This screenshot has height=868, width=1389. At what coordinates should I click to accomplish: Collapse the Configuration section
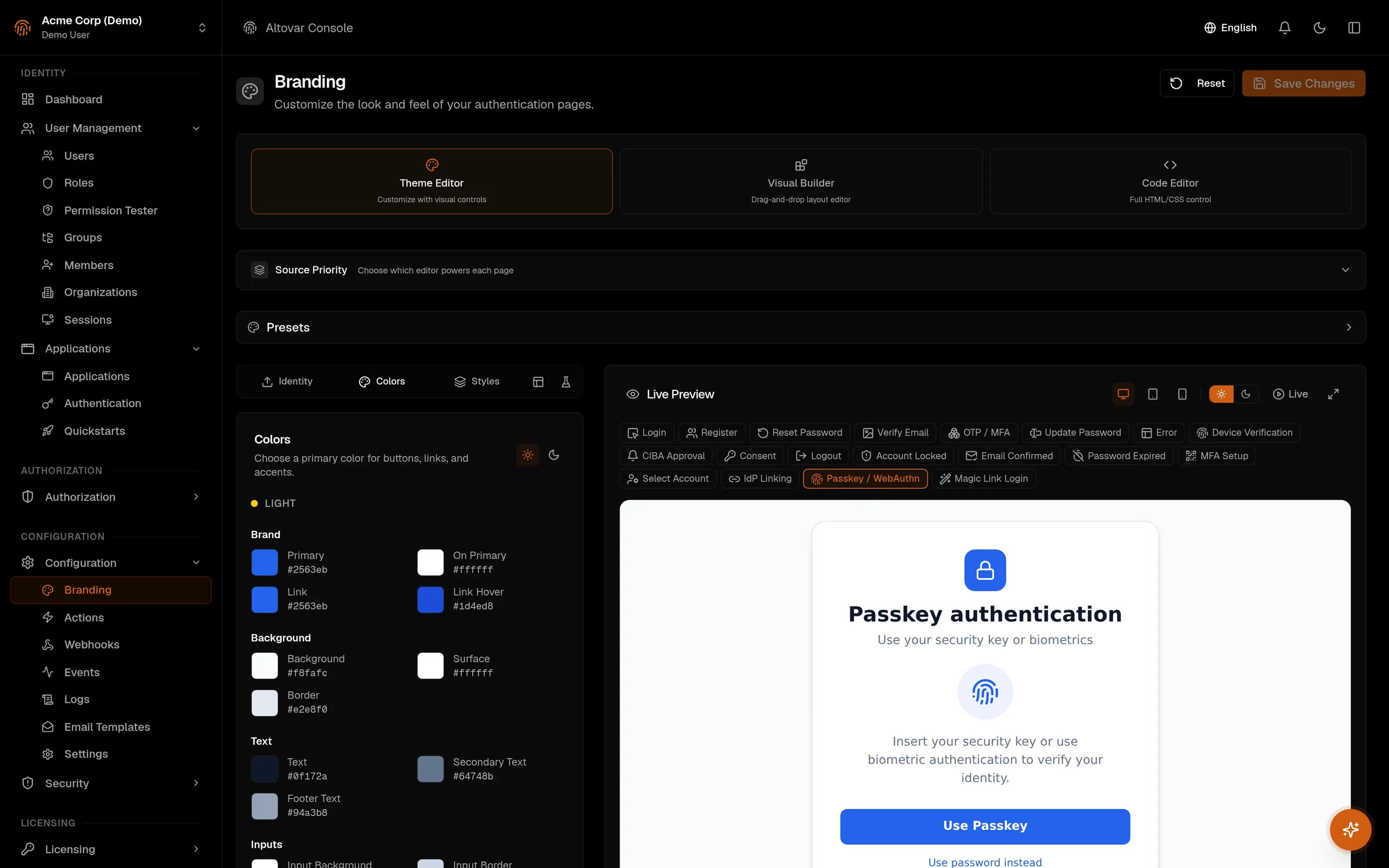111,562
